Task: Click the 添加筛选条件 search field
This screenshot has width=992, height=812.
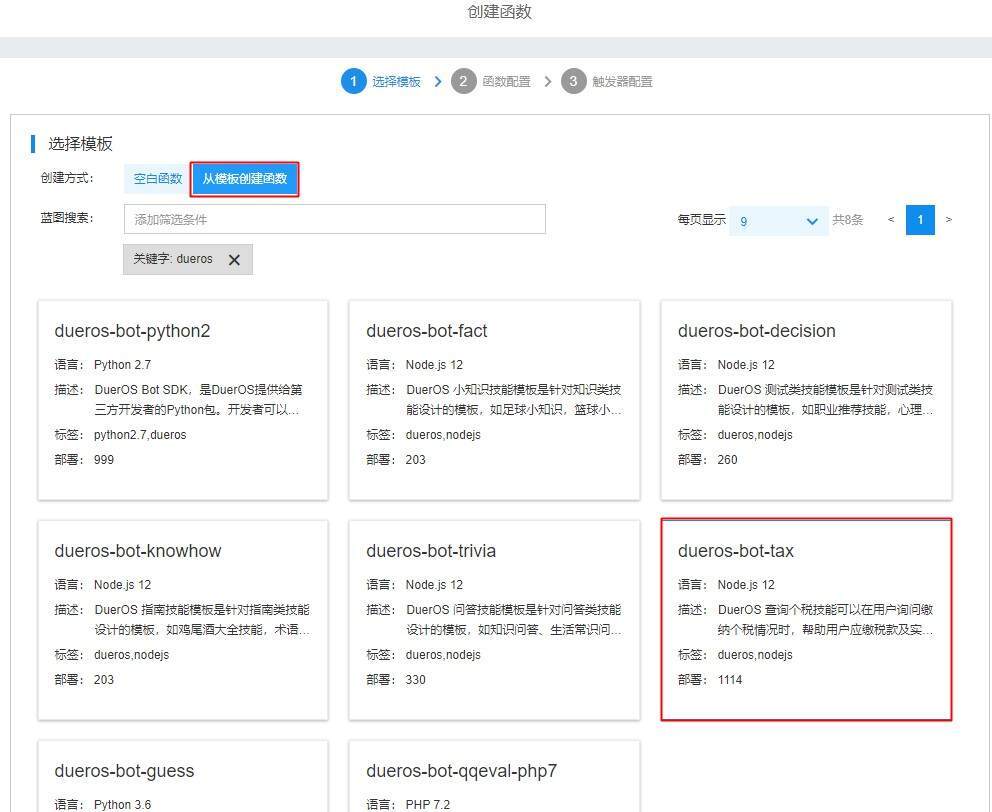Action: click(x=334, y=219)
